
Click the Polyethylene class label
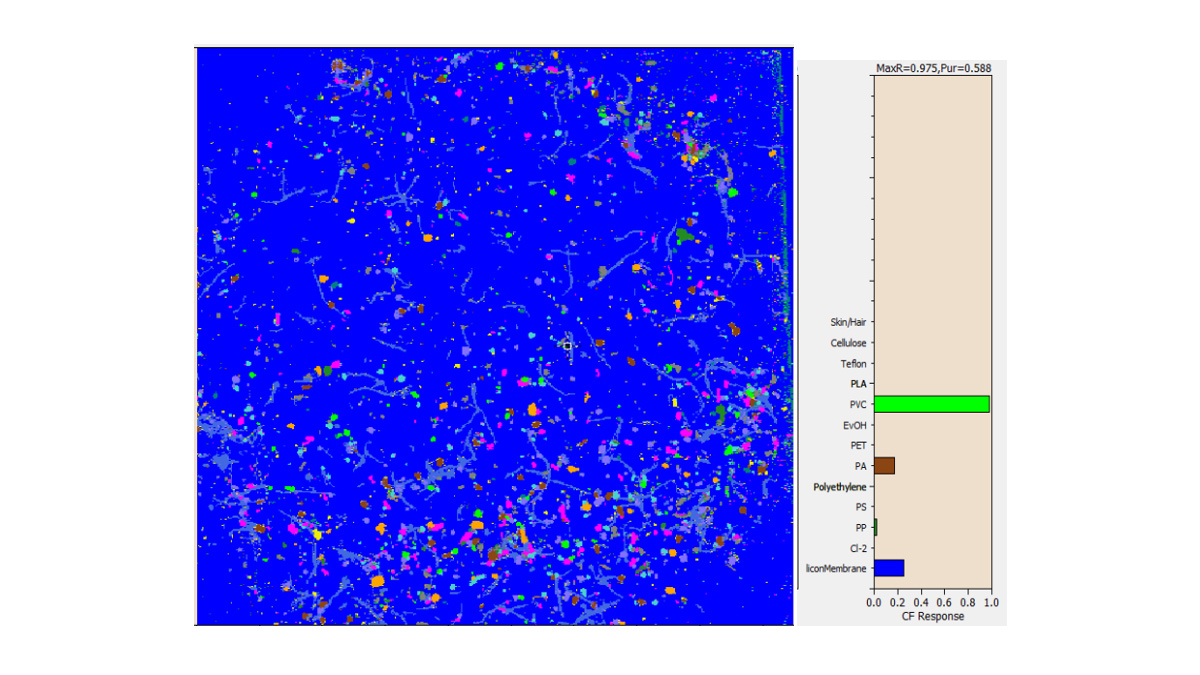click(x=840, y=487)
